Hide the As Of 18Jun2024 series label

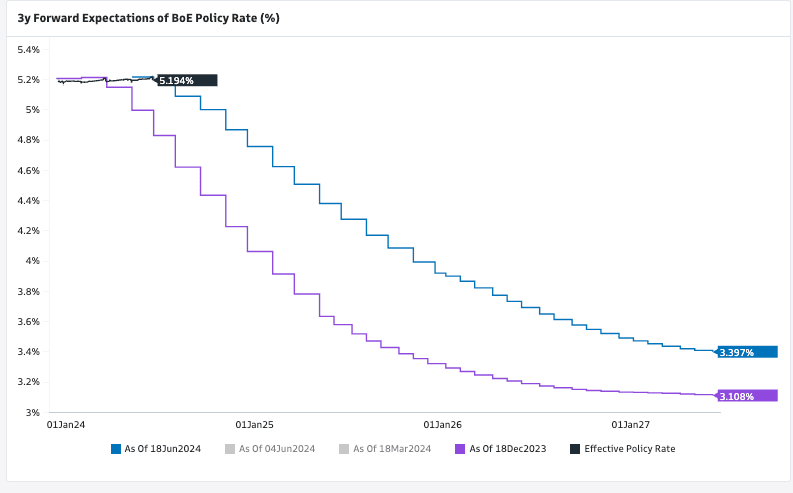[x=163, y=449]
